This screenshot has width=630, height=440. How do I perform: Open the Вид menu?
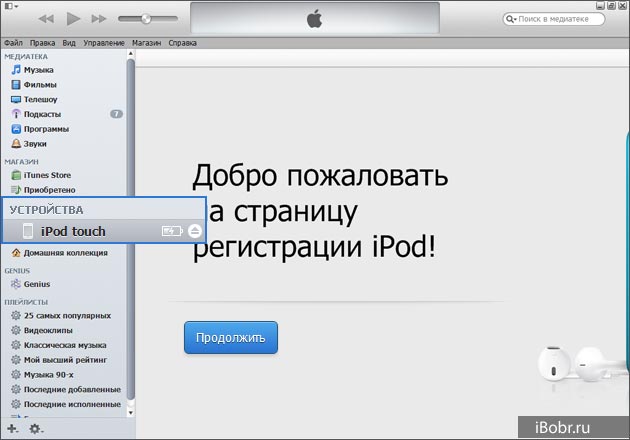click(69, 43)
